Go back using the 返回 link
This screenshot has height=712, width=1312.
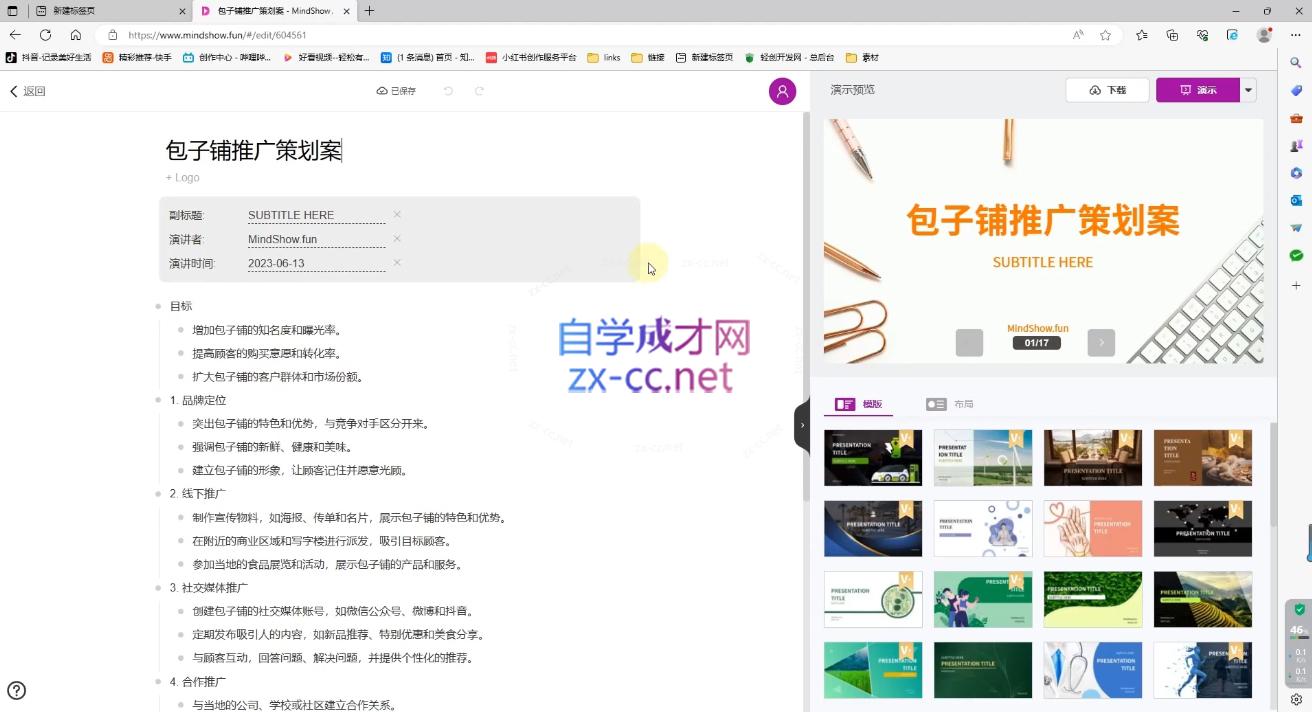28,91
